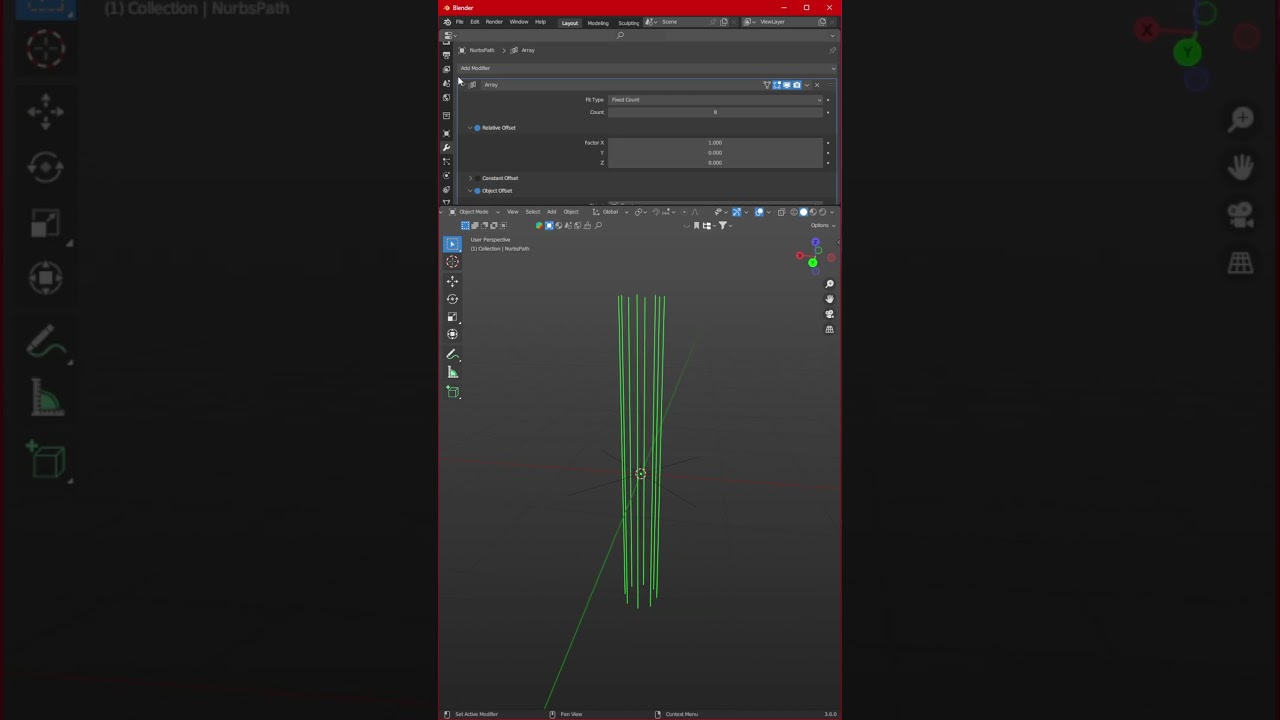The height and width of the screenshot is (720, 1280).
Task: Enable the Constant Offset checkbox
Action: (x=477, y=178)
